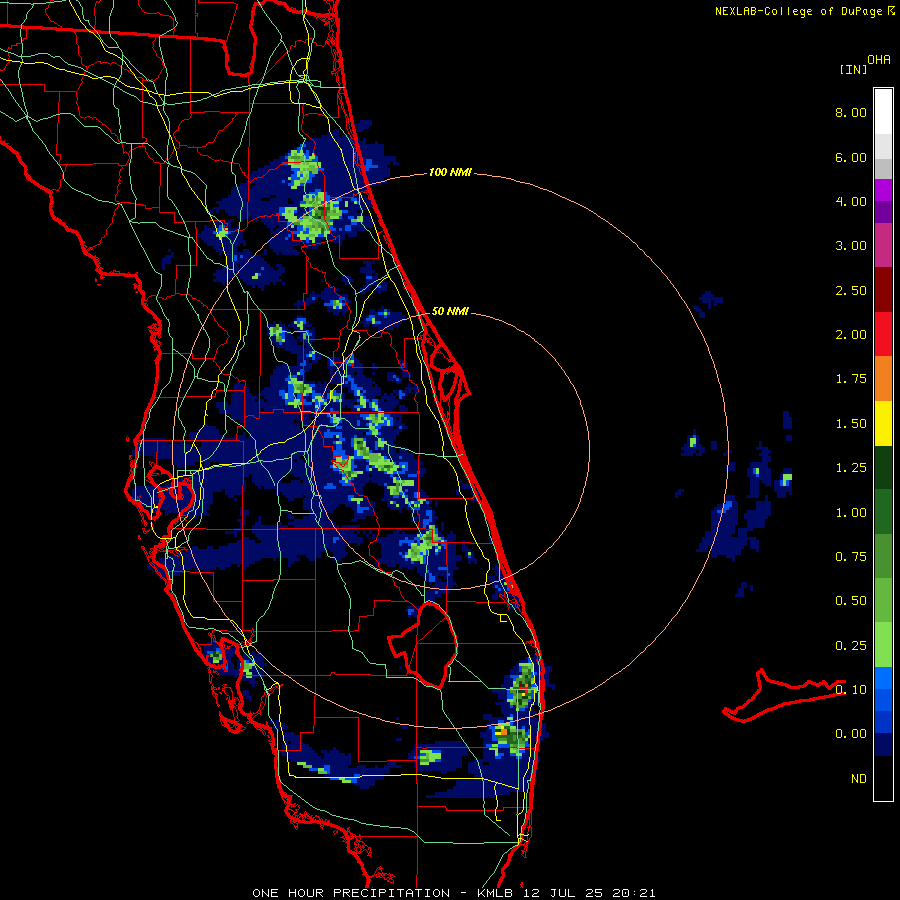Click the 4.00 legend value
Image resolution: width=900 pixels, height=900 pixels.
(851, 201)
